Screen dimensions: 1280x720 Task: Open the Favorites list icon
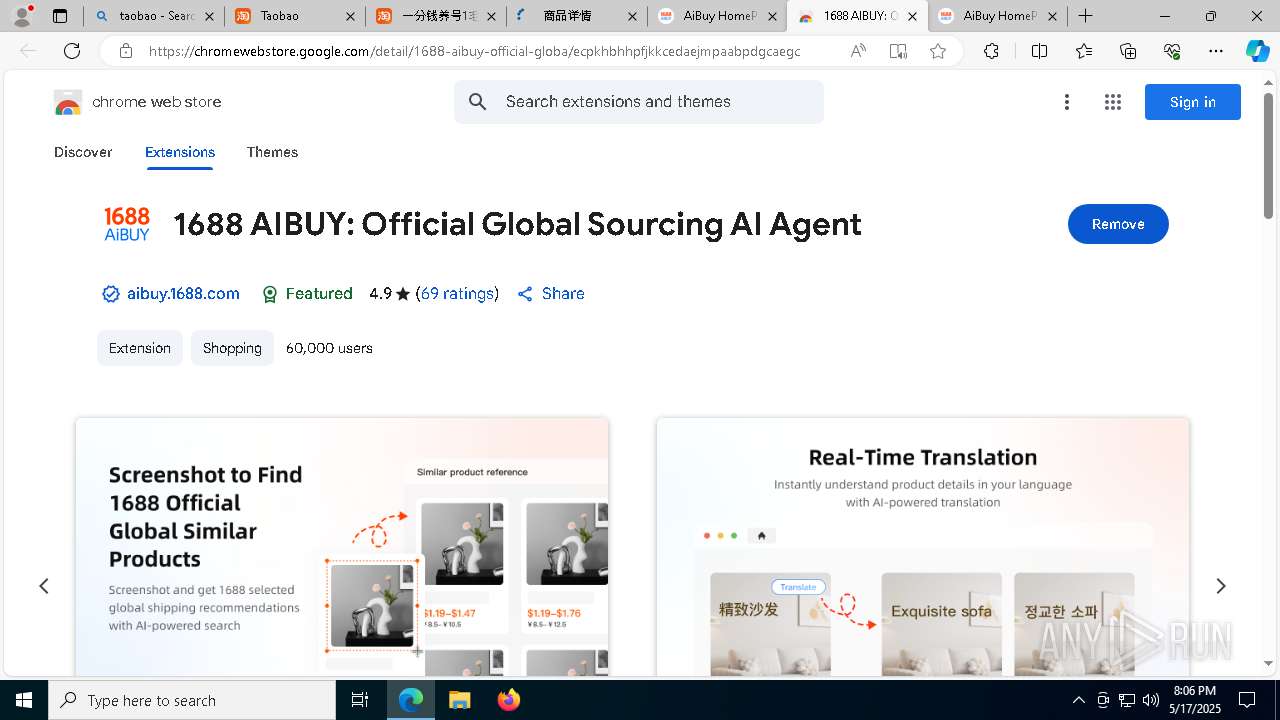pyautogui.click(x=1084, y=51)
